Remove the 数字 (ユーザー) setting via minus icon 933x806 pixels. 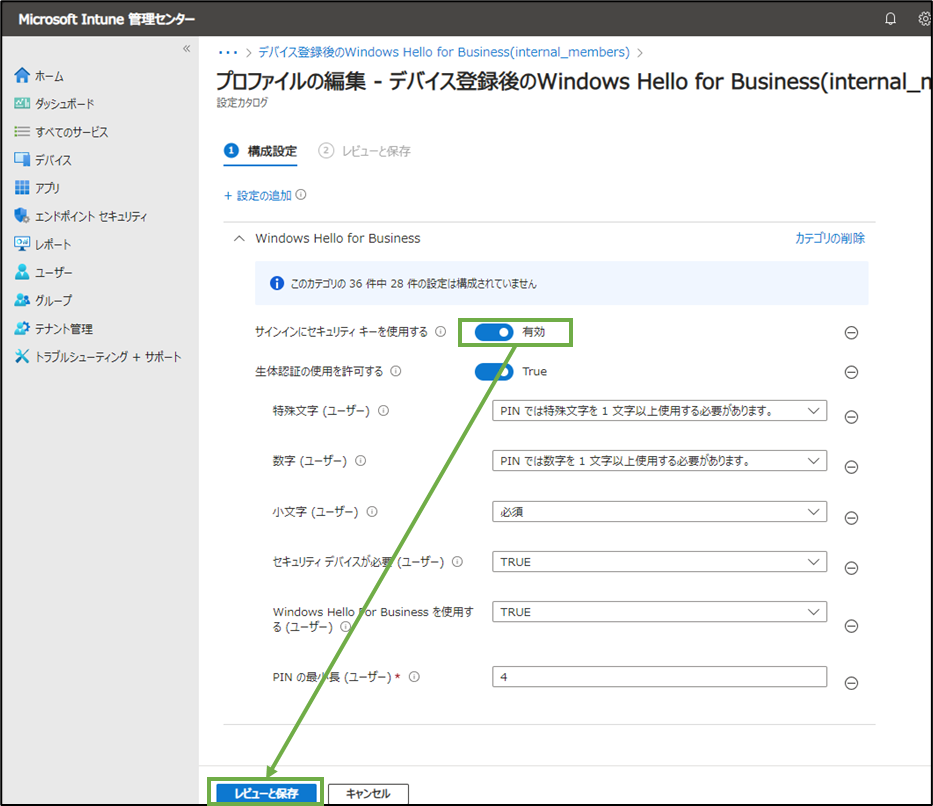point(851,467)
